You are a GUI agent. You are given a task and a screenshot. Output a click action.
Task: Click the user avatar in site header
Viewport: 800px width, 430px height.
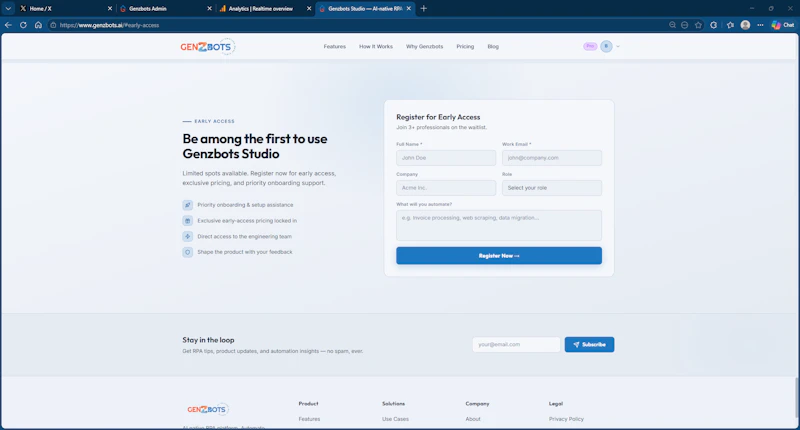(x=606, y=46)
